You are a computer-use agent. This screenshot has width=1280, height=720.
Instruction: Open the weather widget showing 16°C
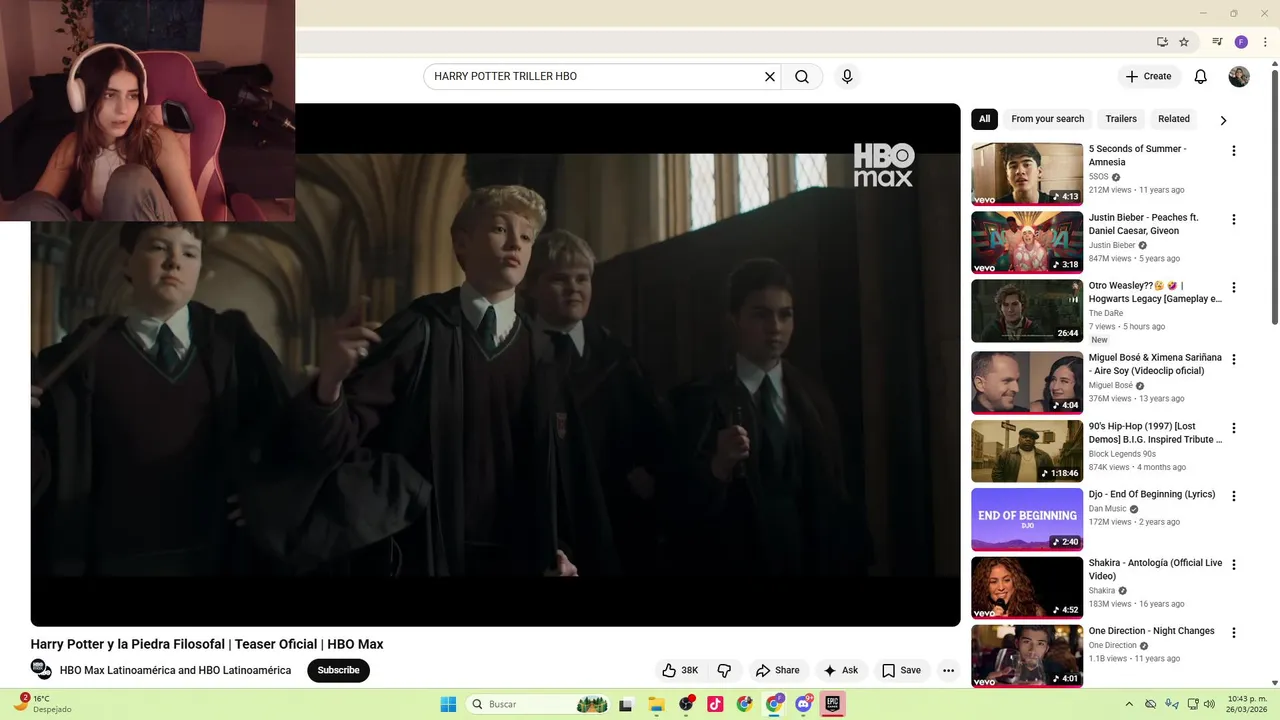[43, 704]
